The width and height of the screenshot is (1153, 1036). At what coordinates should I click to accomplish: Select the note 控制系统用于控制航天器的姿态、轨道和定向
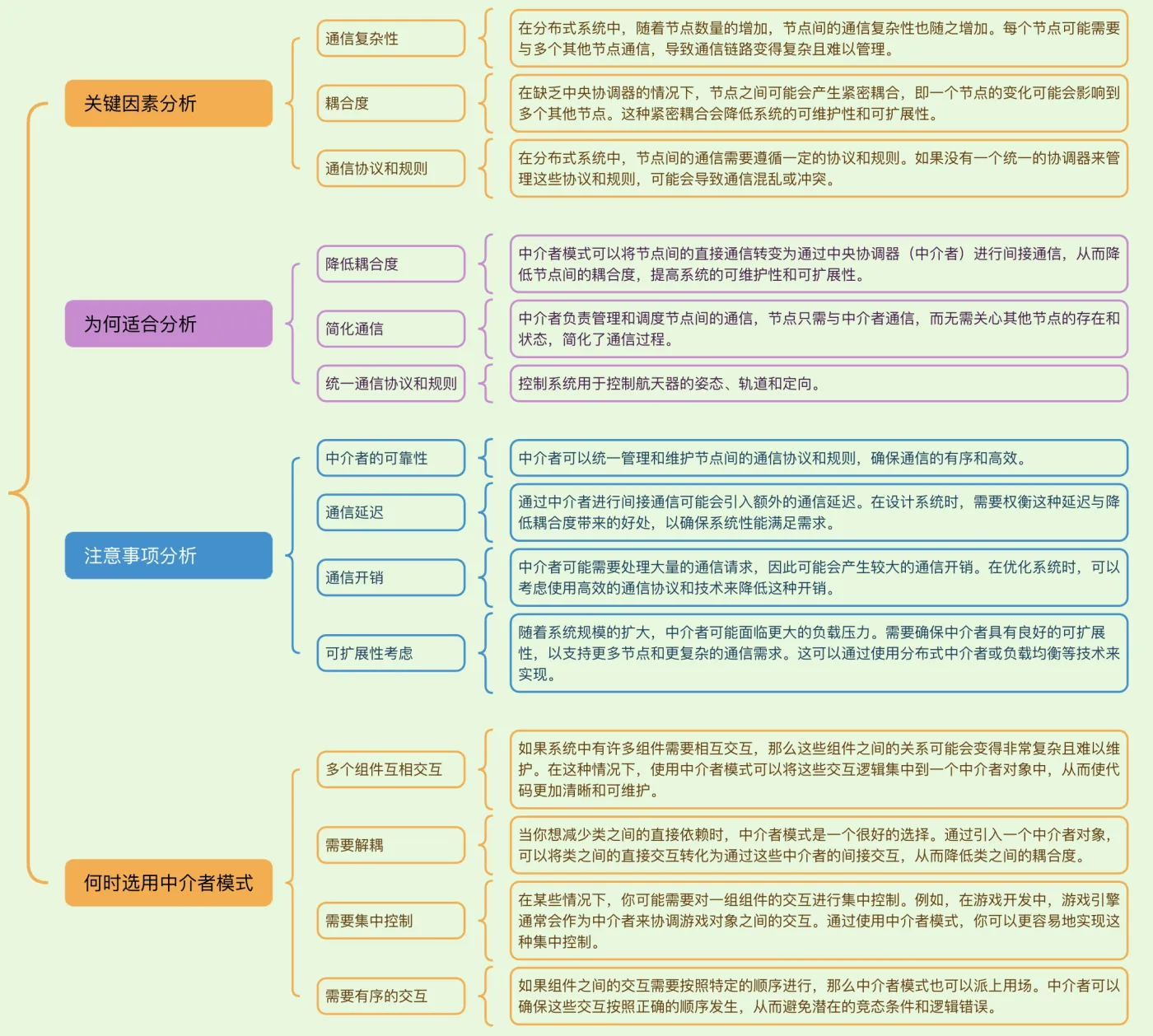[x=819, y=383]
